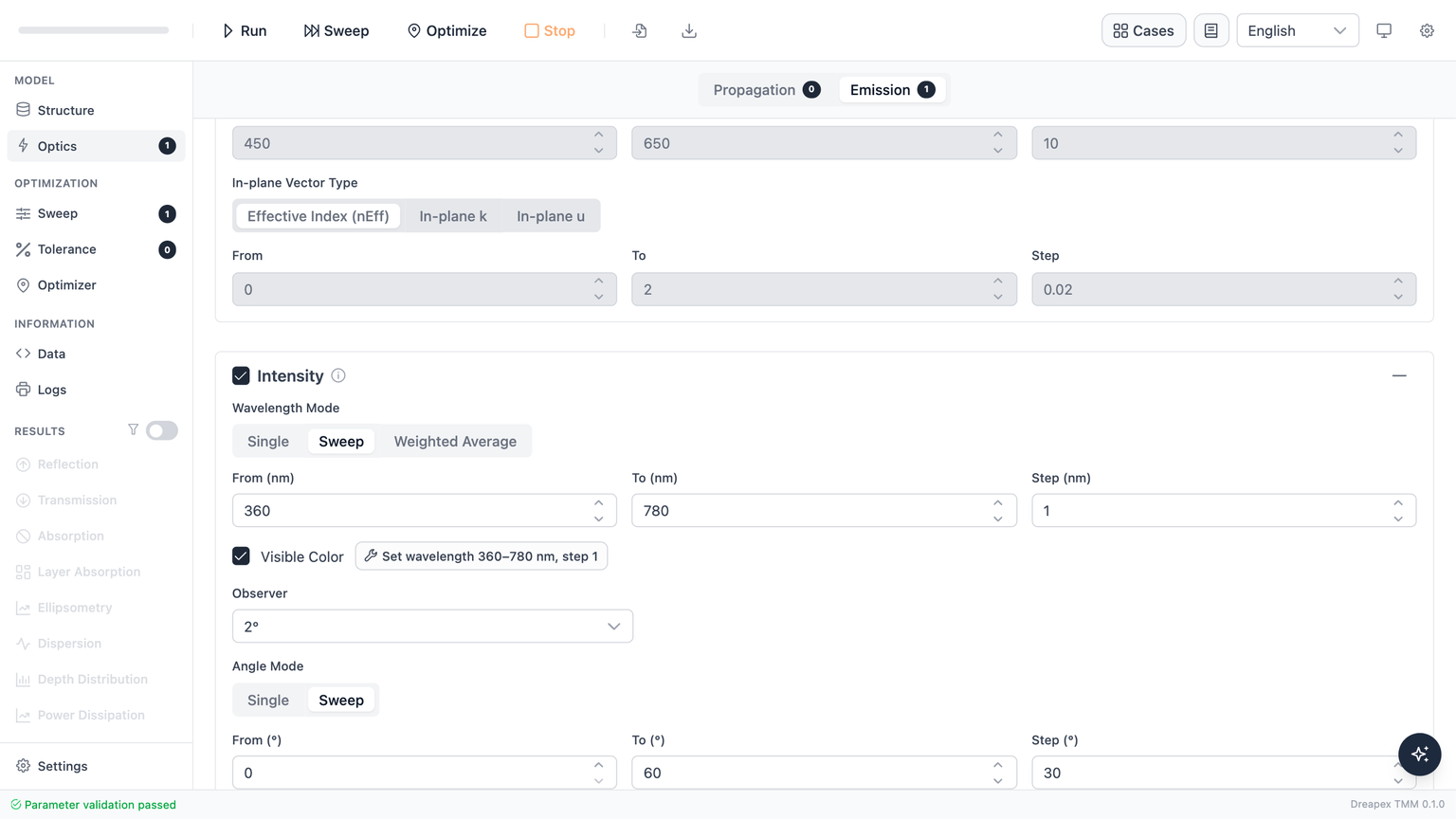Switch to the Emission tab
Image resolution: width=1456 pixels, height=819 pixels.
point(892,90)
